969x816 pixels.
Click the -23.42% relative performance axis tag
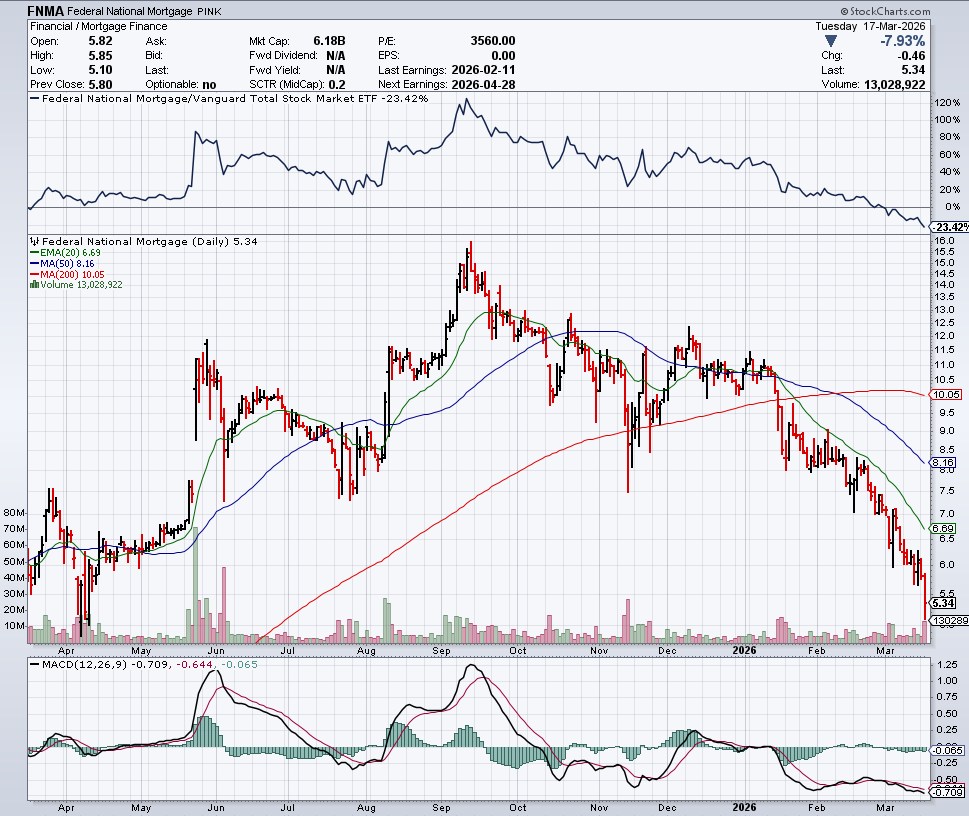point(949,226)
